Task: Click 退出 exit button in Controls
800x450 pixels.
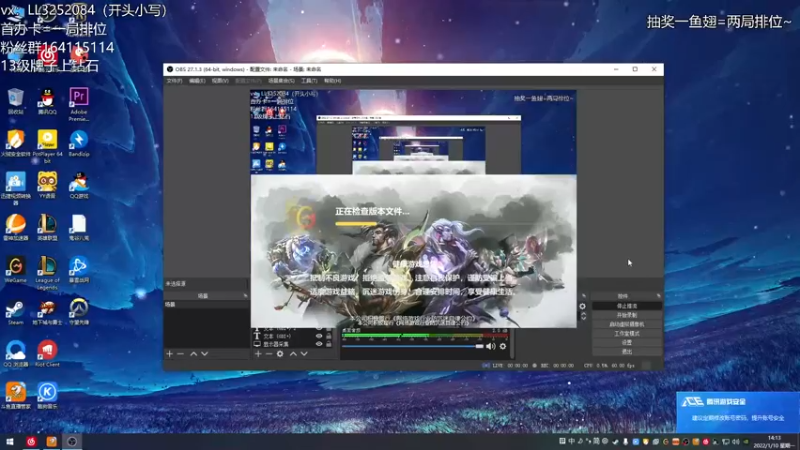Action: [627, 352]
